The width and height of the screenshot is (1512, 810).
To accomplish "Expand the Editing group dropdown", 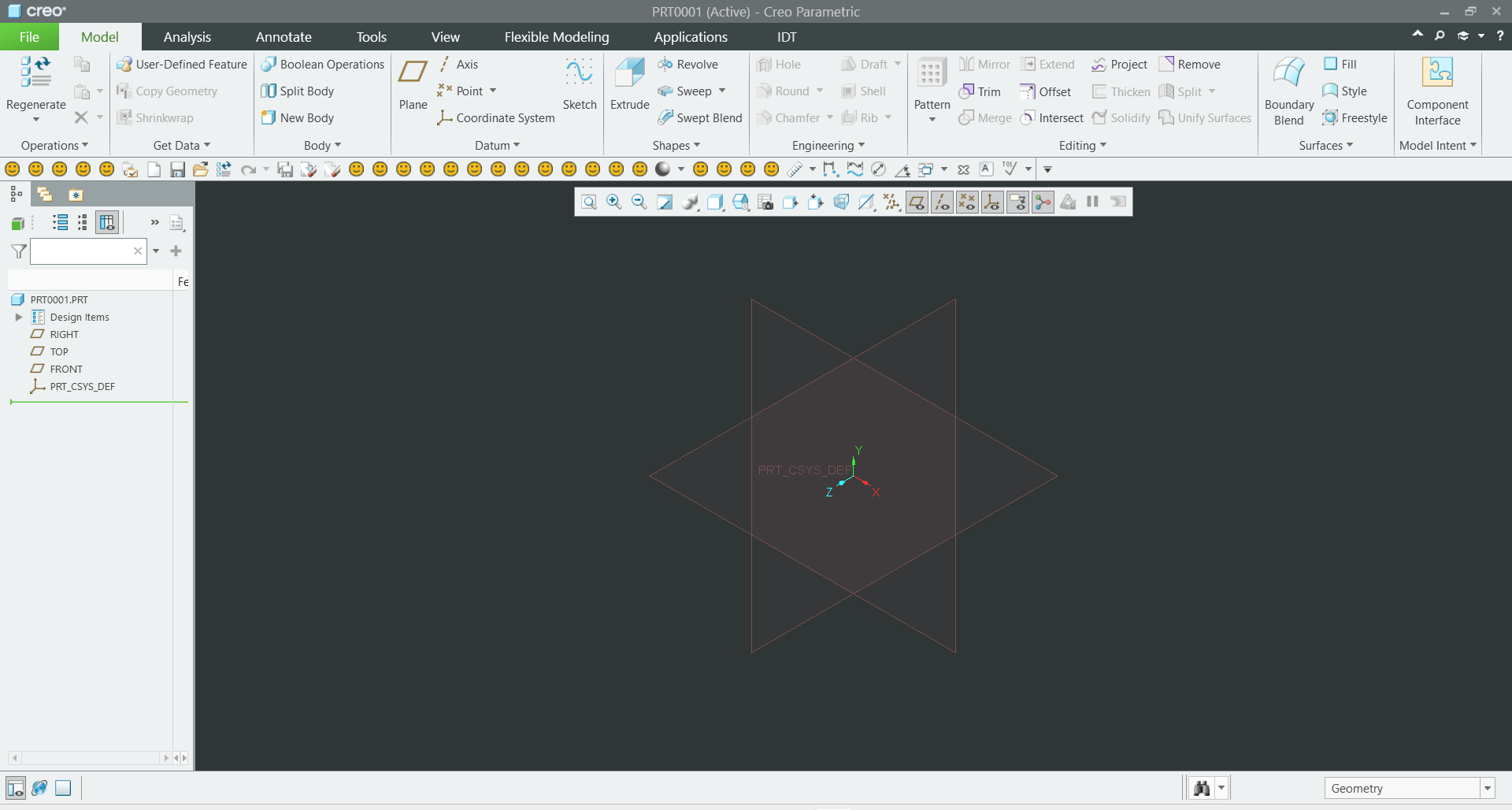I will pos(1083,146).
